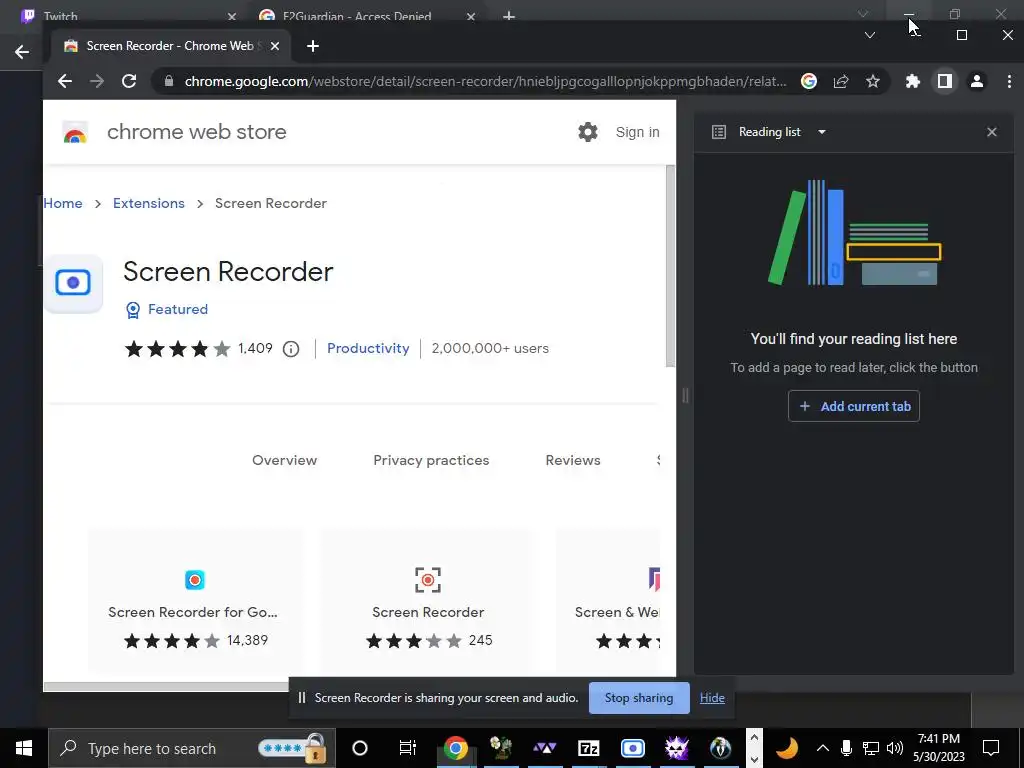
Task: Click the Type here to search box
Action: (x=192, y=748)
